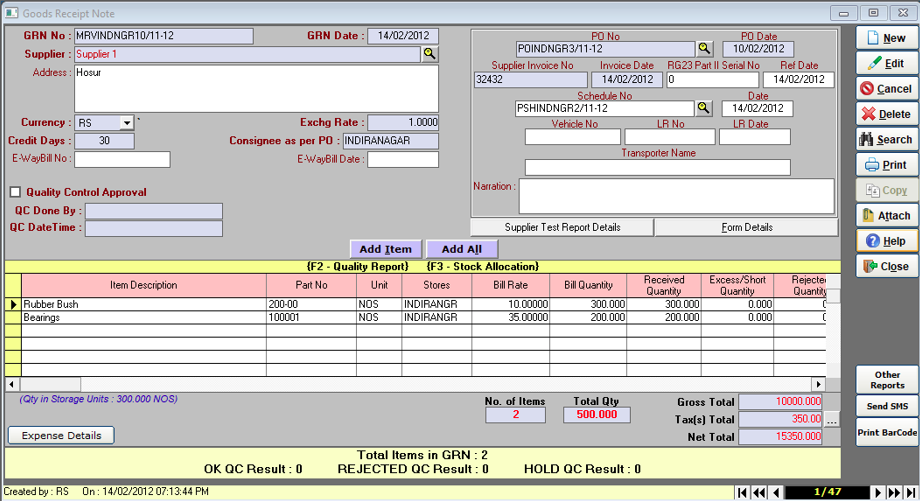Click the Supplier Invoice No field
Image resolution: width=920 pixels, height=501 pixels.
(x=530, y=79)
